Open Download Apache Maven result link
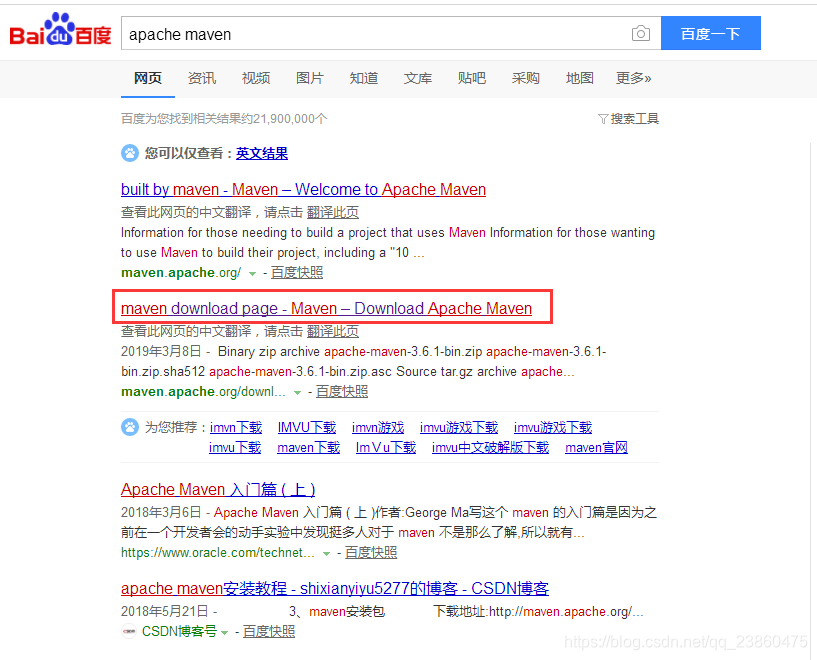 pos(326,308)
